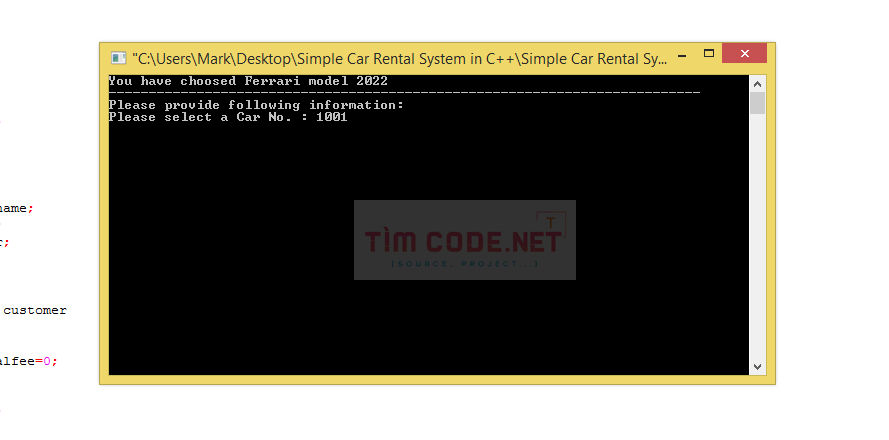Click the word "customer" in background code editor
This screenshot has width=889, height=440.
tap(35, 310)
